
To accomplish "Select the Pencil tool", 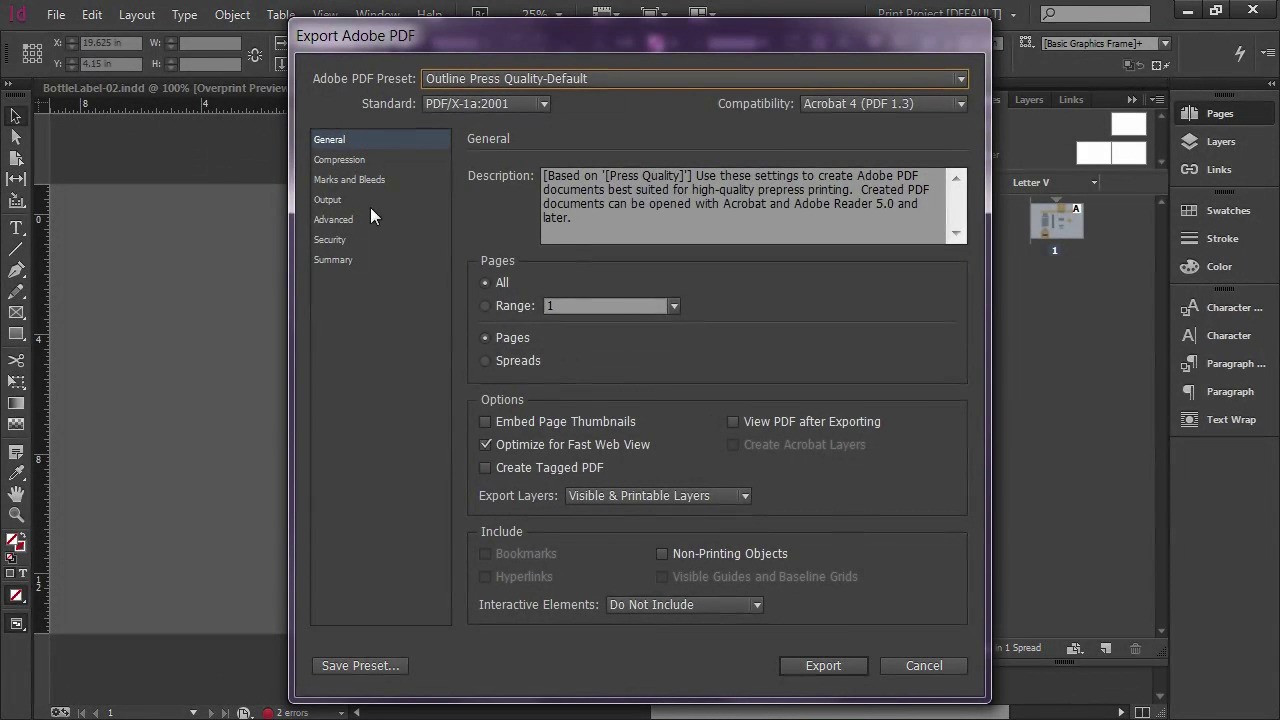I will tap(16, 292).
